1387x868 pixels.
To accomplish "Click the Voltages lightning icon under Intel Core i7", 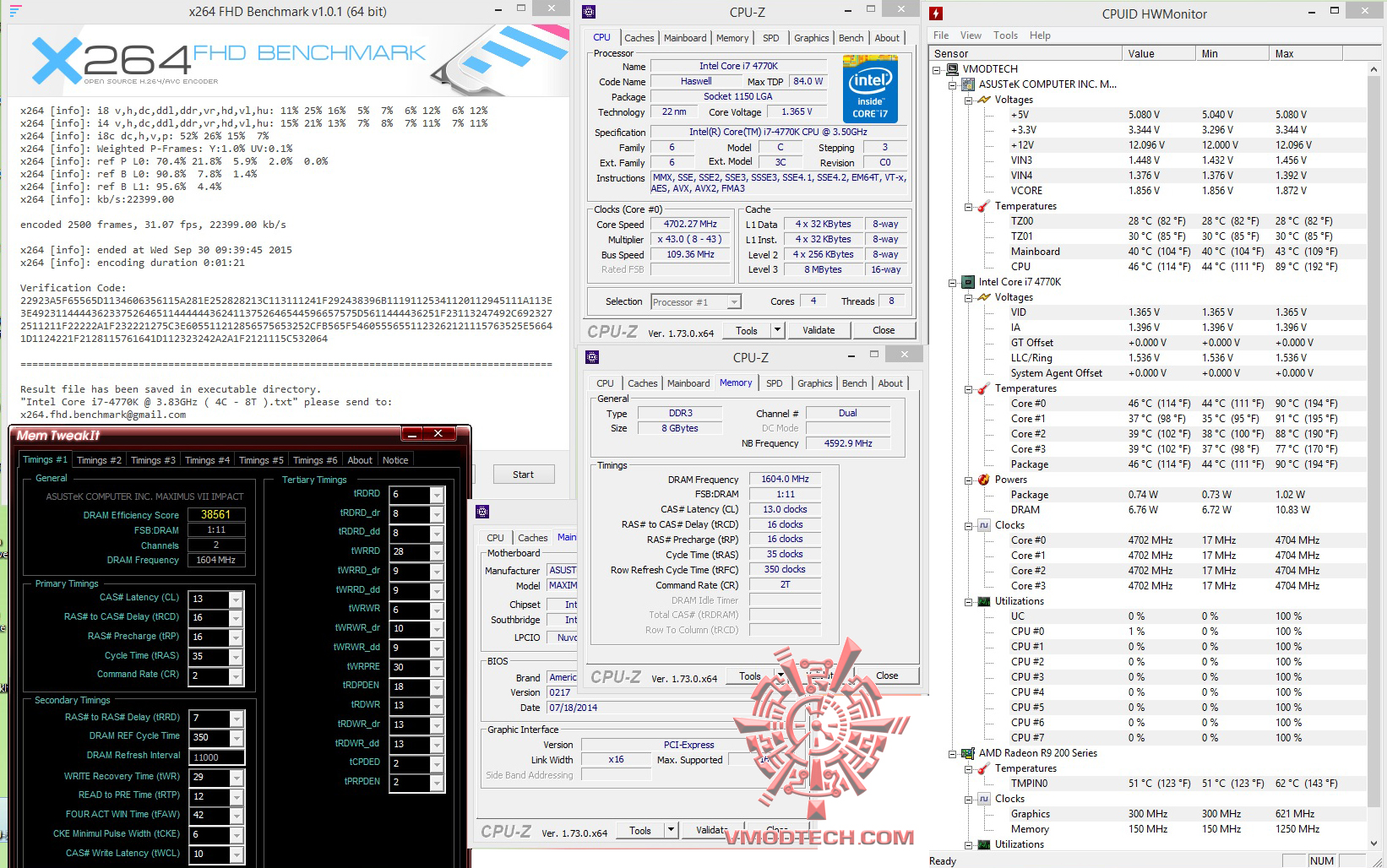I will pos(983,297).
